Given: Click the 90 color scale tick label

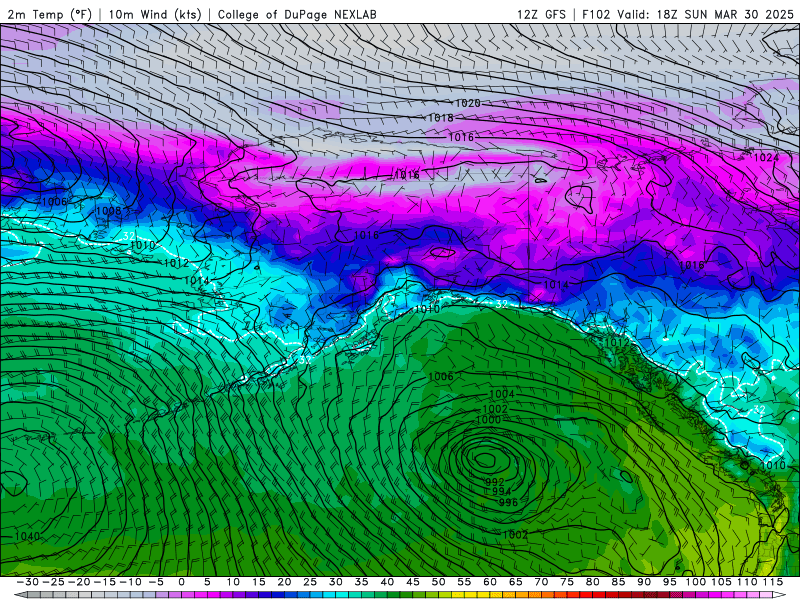Looking at the screenshot, I should coord(644,582).
